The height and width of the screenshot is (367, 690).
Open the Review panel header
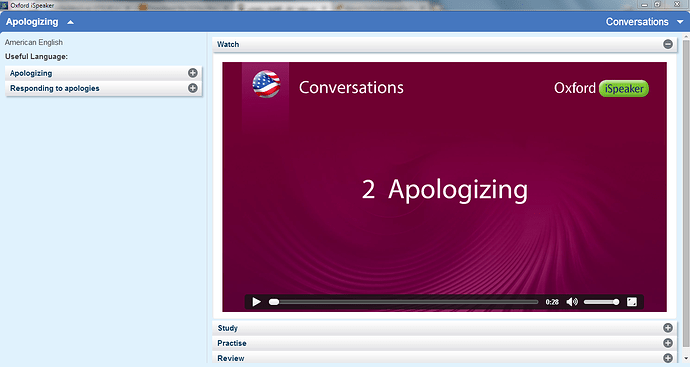click(x=445, y=358)
